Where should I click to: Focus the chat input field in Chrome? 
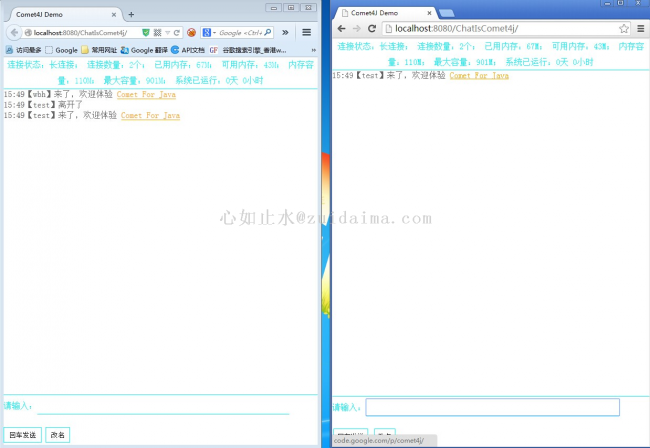point(492,407)
